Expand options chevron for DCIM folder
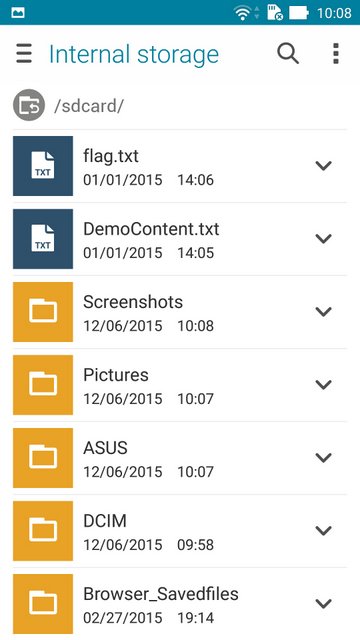Screen dimensions: 360x640 (x=323, y=531)
